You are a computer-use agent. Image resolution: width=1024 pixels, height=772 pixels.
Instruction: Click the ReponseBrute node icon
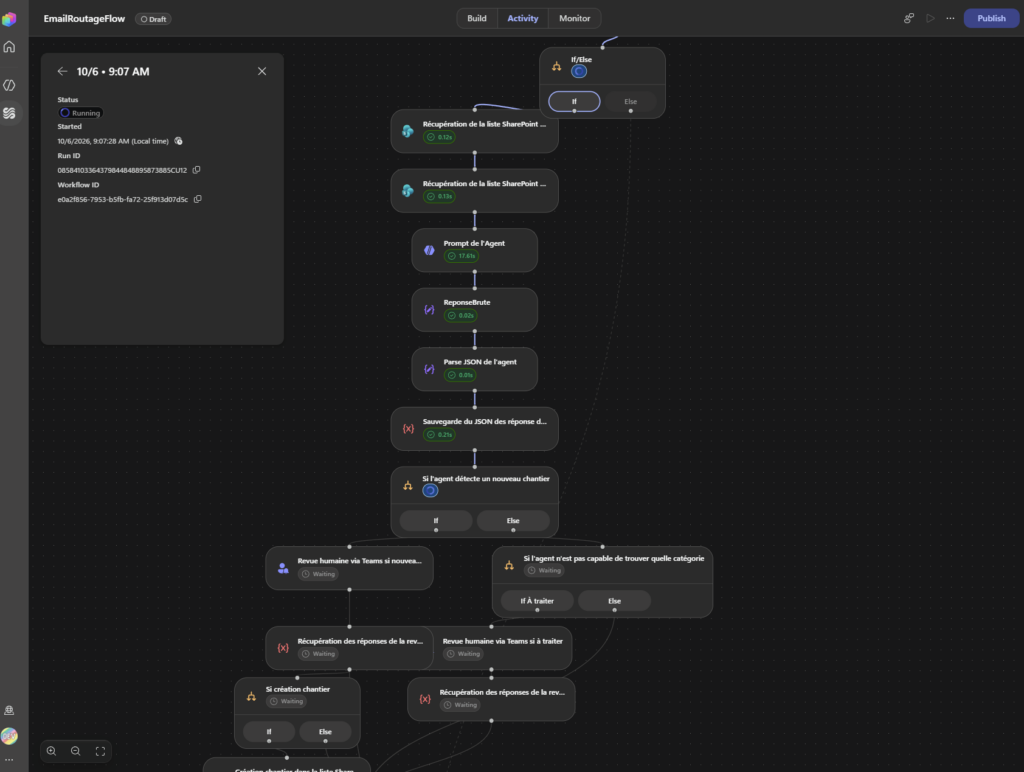pyautogui.click(x=429, y=310)
